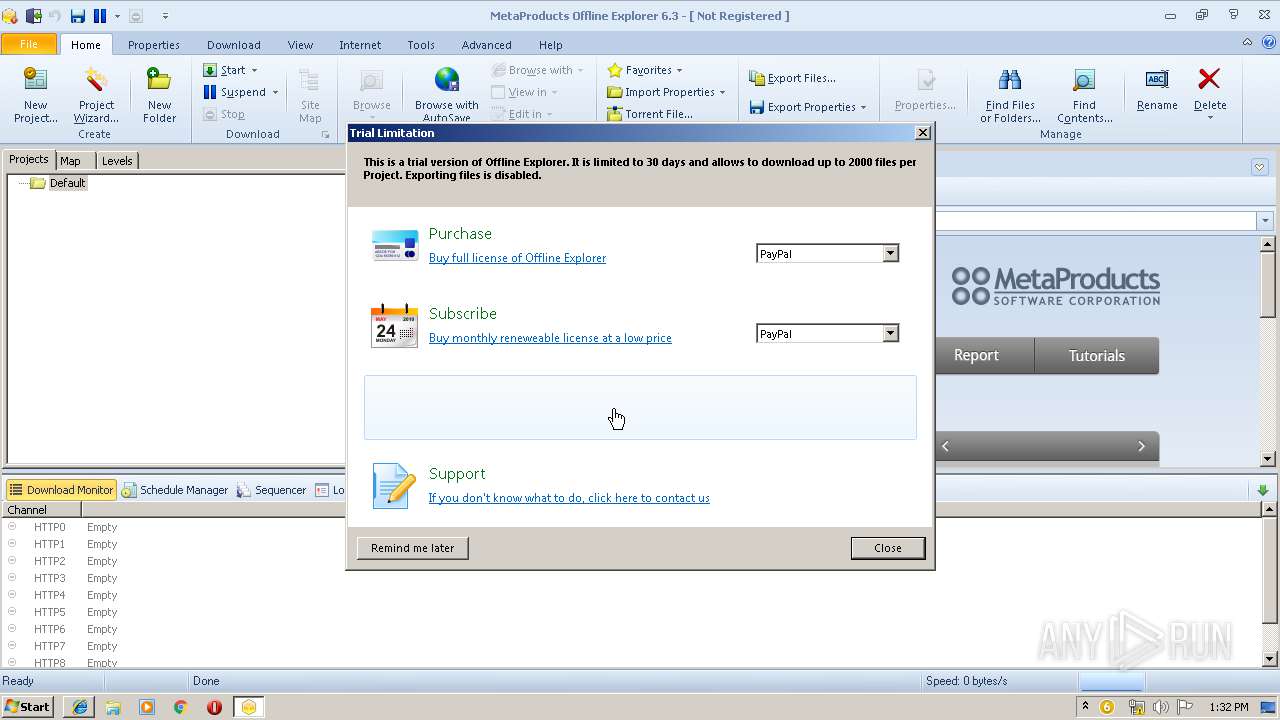The height and width of the screenshot is (720, 1280).
Task: Click the next arrow on page slider
Action: point(1141,446)
